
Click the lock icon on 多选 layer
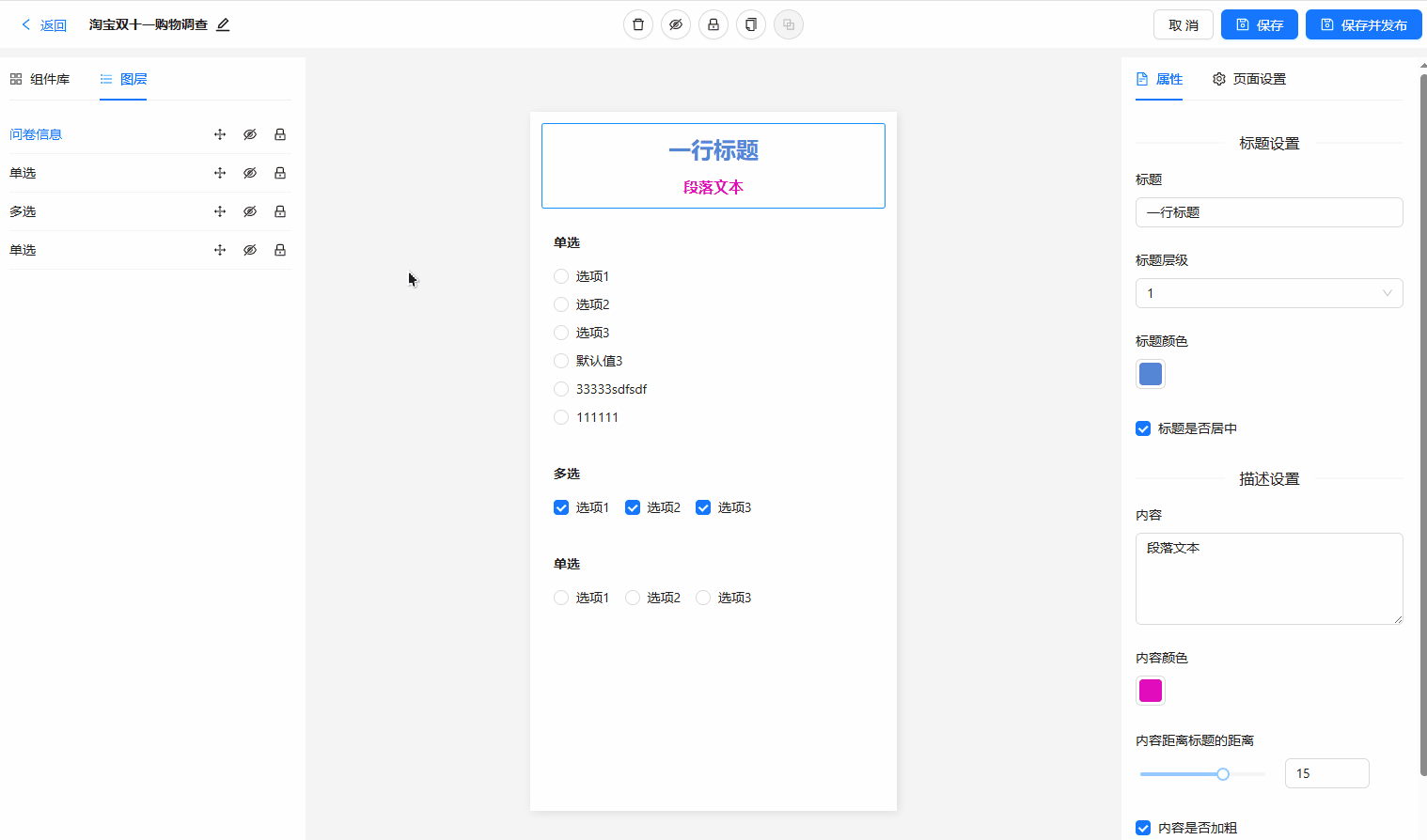[x=280, y=211]
